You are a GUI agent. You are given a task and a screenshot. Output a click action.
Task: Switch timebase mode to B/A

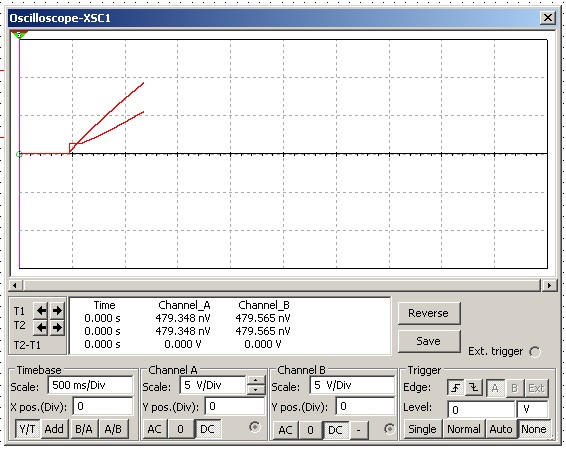84,429
